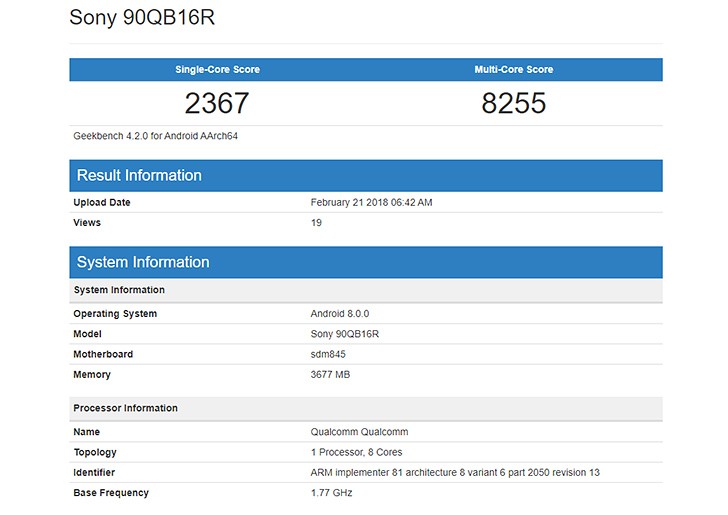The width and height of the screenshot is (728, 515).
Task: Select the Multi-Core Score column header
Action: [x=513, y=70]
